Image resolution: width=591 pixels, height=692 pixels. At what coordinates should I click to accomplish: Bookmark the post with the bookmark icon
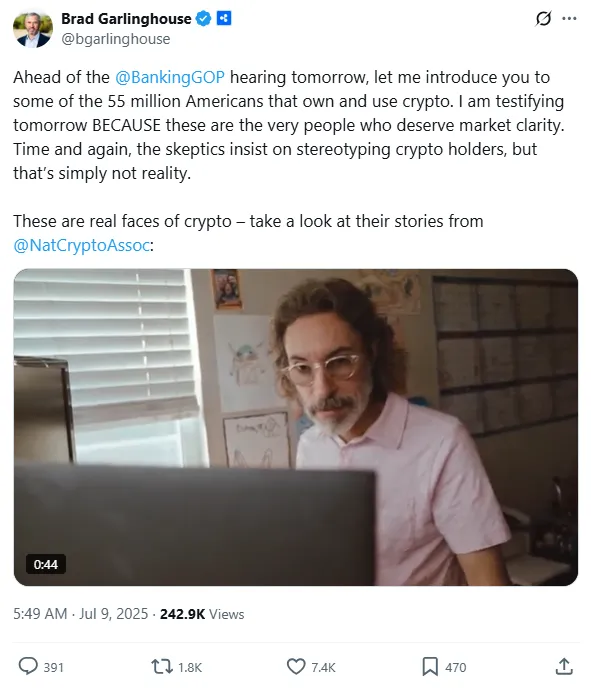430,666
